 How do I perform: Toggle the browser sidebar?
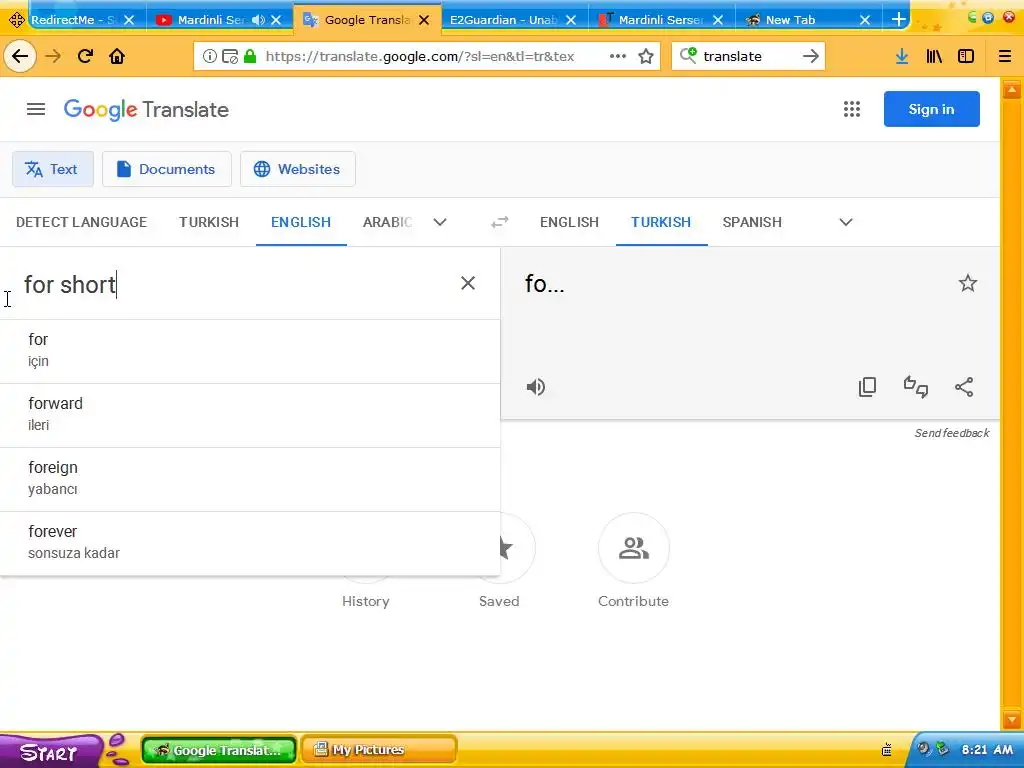coord(966,56)
